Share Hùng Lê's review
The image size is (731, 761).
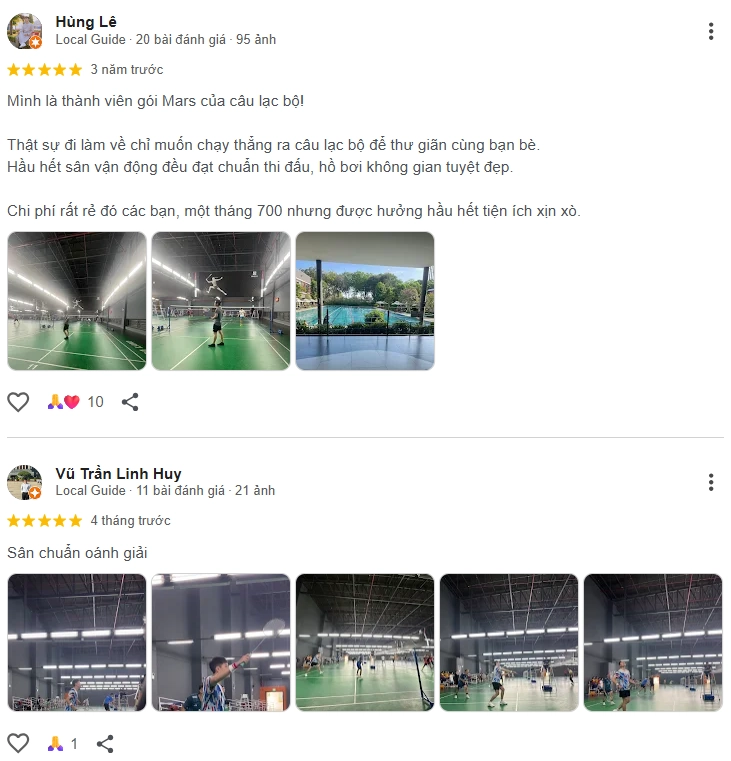point(130,402)
